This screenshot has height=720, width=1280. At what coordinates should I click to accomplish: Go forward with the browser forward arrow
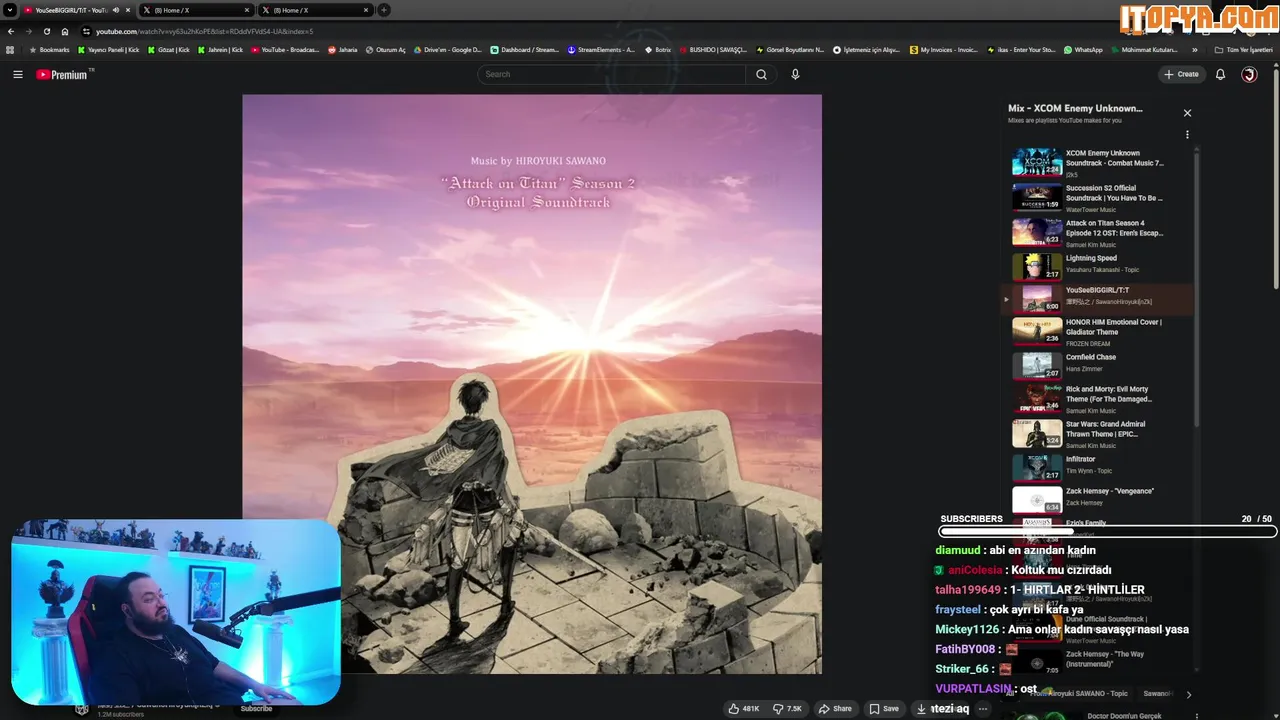[28, 31]
